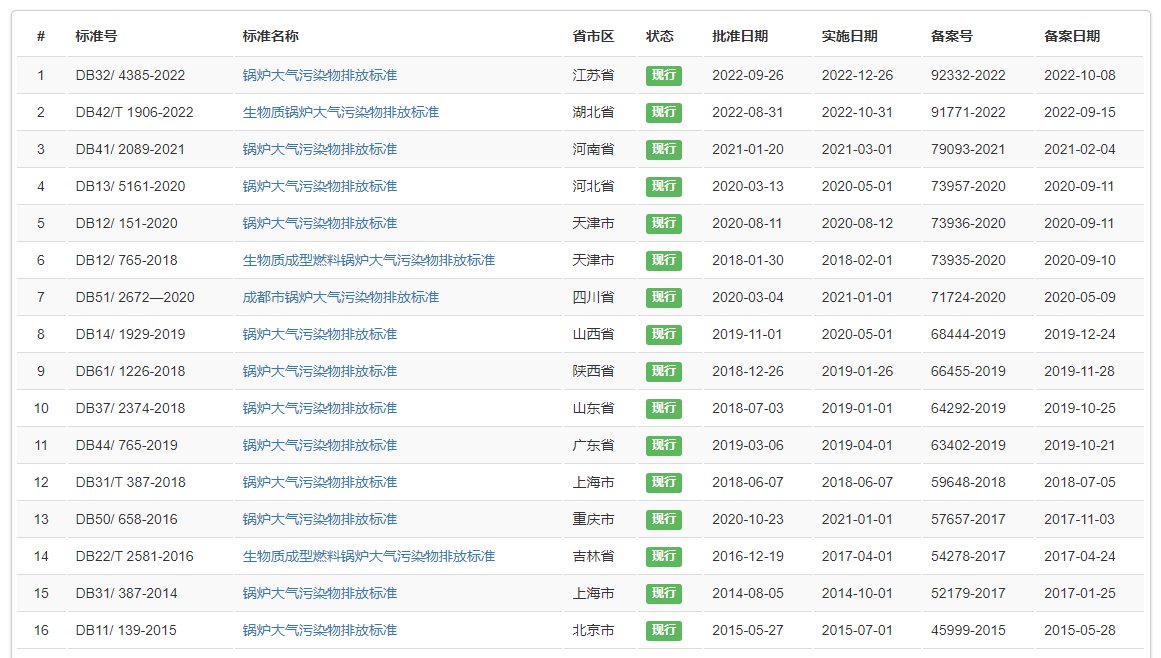Open the 成都市锅炉大气污染物排放标准 link
1161x658 pixels.
tap(340, 297)
